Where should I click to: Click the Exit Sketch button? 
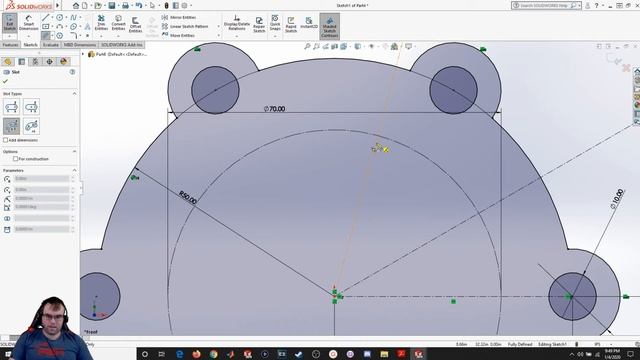[x=9, y=23]
